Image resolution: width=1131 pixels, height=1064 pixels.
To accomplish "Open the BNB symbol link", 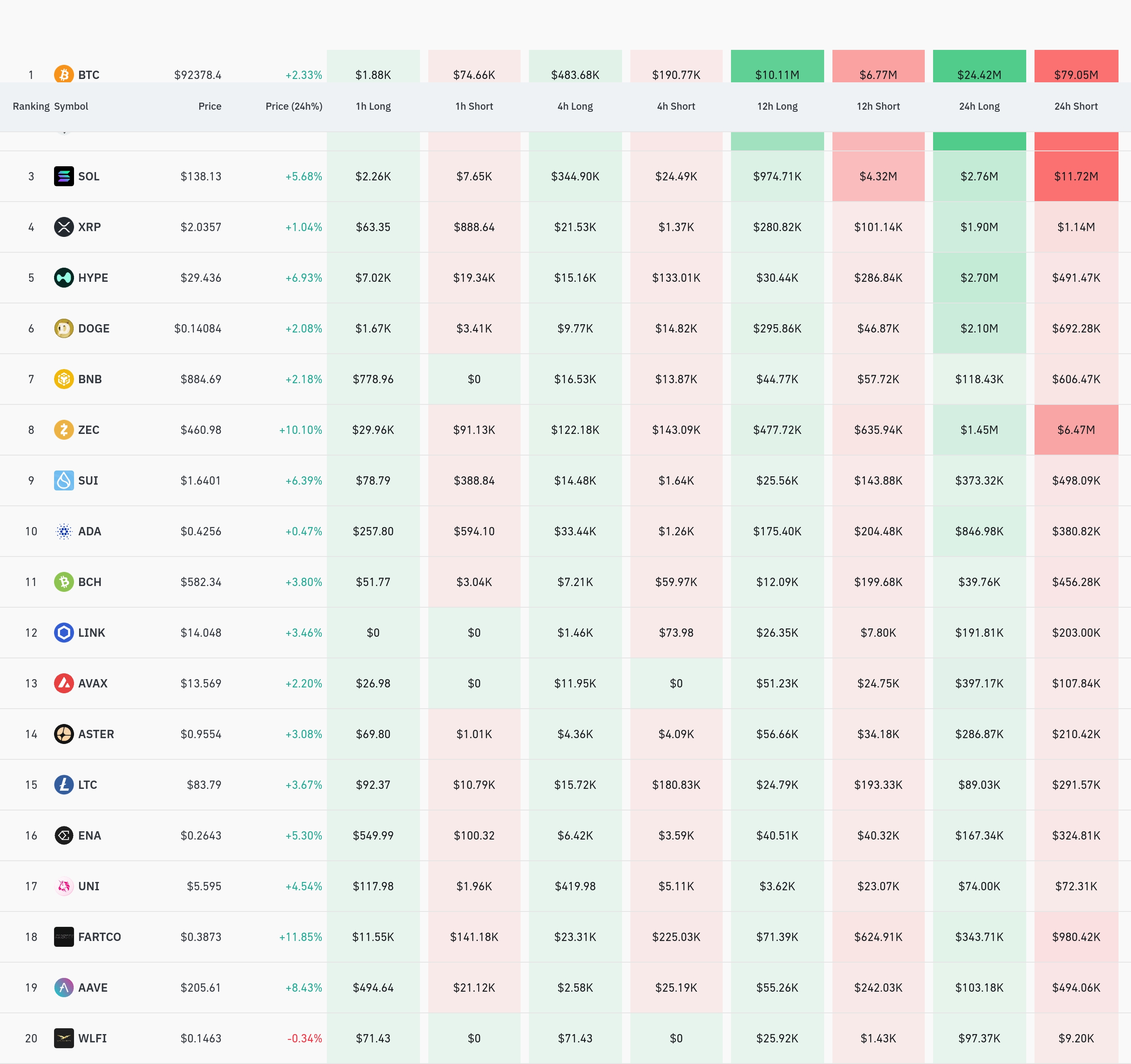I will click(x=90, y=379).
